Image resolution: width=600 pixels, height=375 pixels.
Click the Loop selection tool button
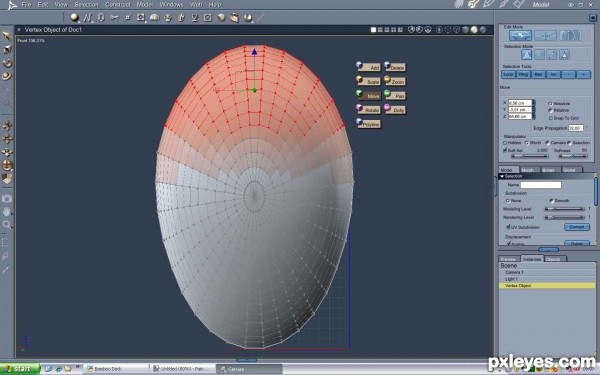click(x=508, y=75)
